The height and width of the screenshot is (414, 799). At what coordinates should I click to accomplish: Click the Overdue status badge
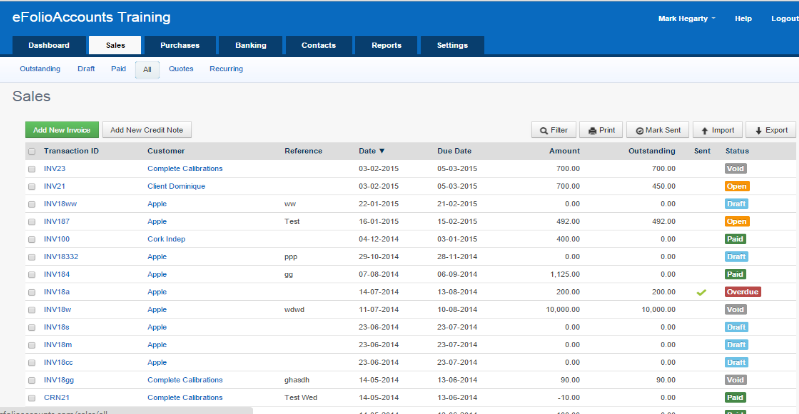click(x=742, y=292)
